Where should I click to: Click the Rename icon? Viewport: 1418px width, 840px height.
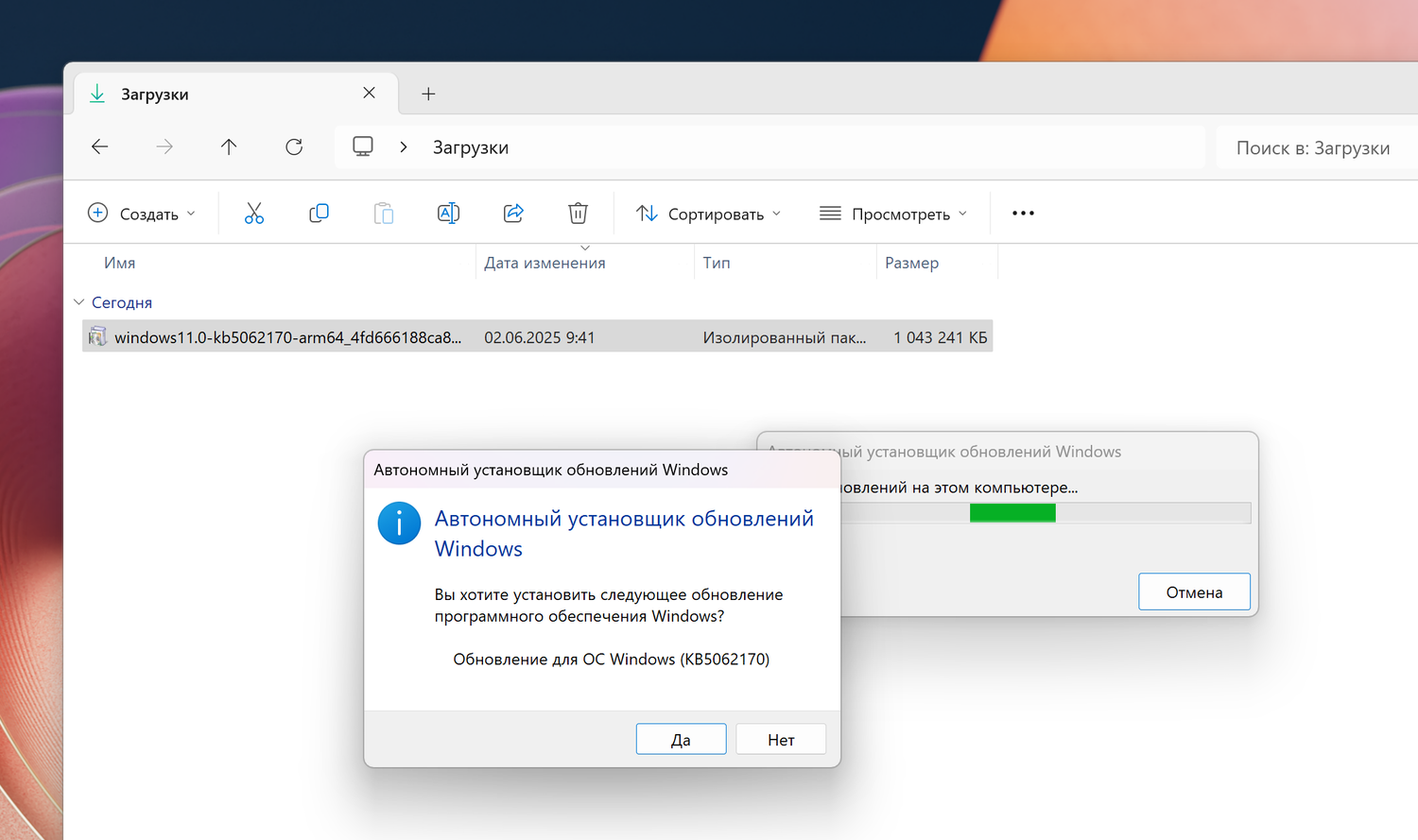(x=449, y=214)
